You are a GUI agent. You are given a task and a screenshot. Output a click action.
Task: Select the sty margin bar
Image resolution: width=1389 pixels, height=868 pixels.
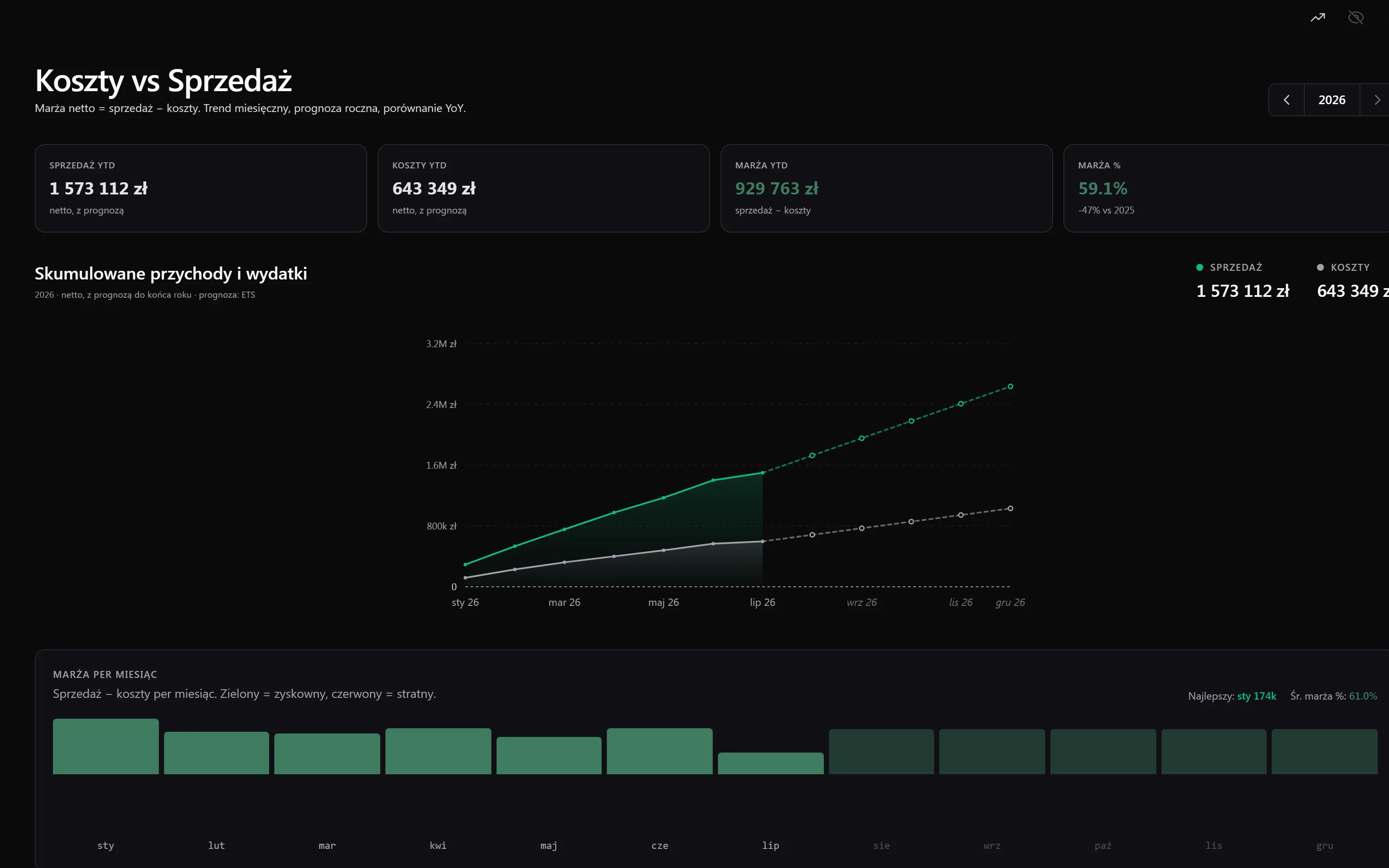point(105,746)
